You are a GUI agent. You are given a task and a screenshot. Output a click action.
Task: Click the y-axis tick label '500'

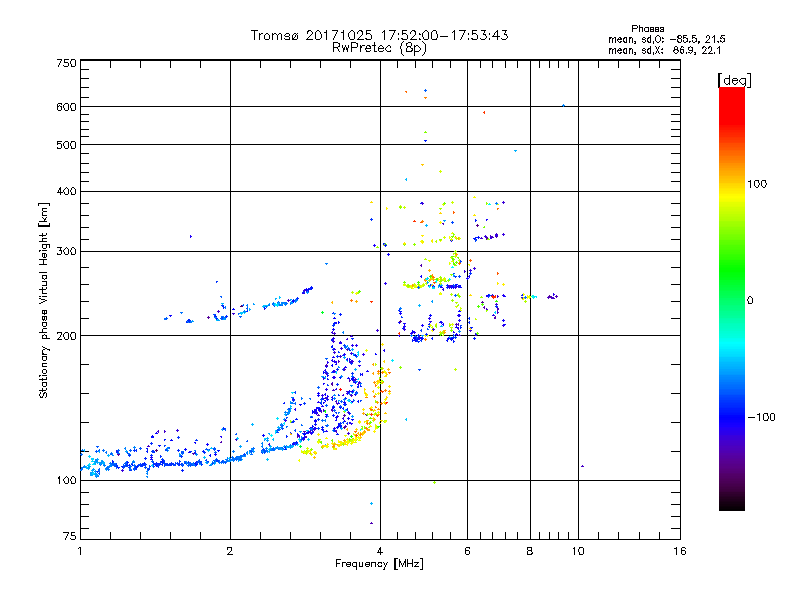(x=66, y=145)
